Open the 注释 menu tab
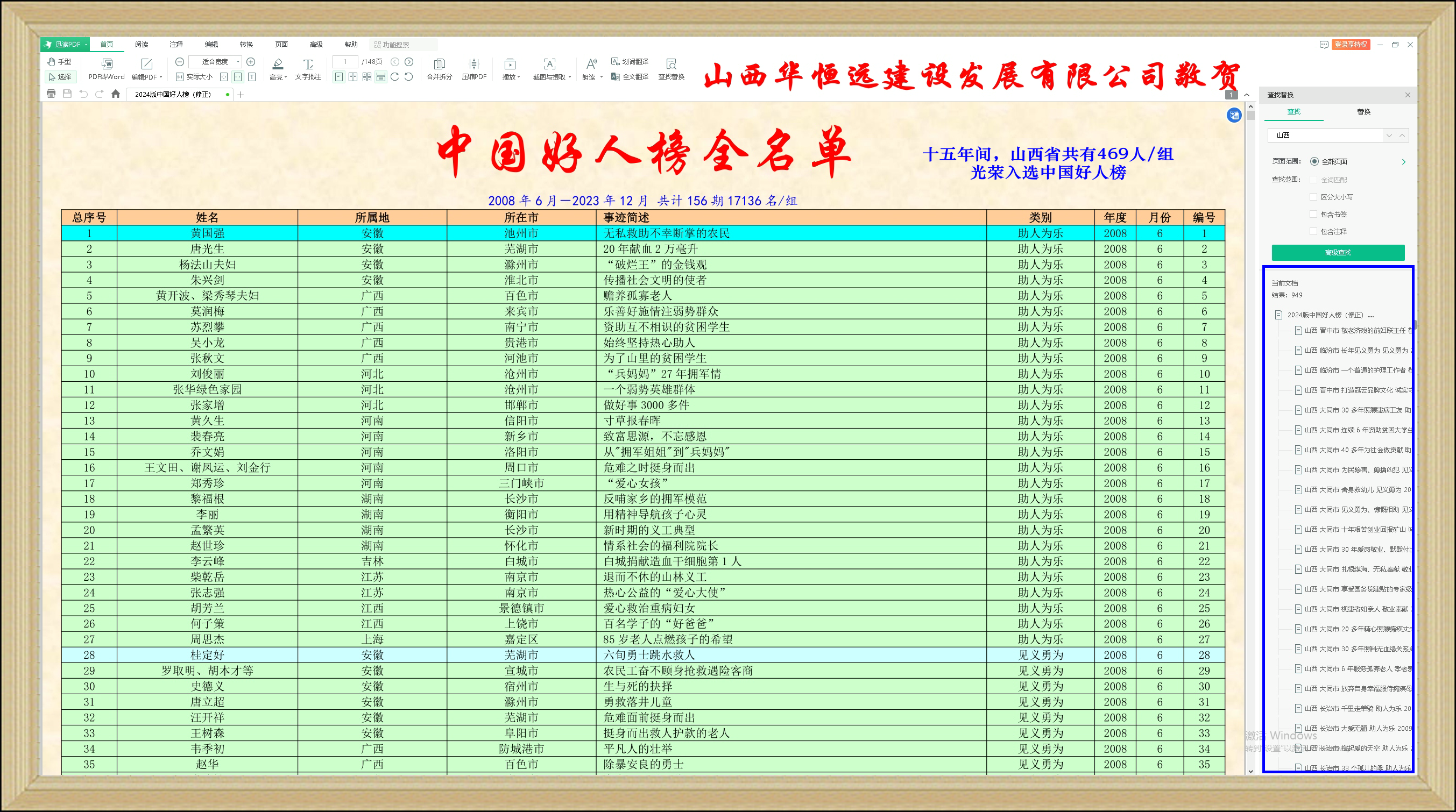 pos(176,44)
